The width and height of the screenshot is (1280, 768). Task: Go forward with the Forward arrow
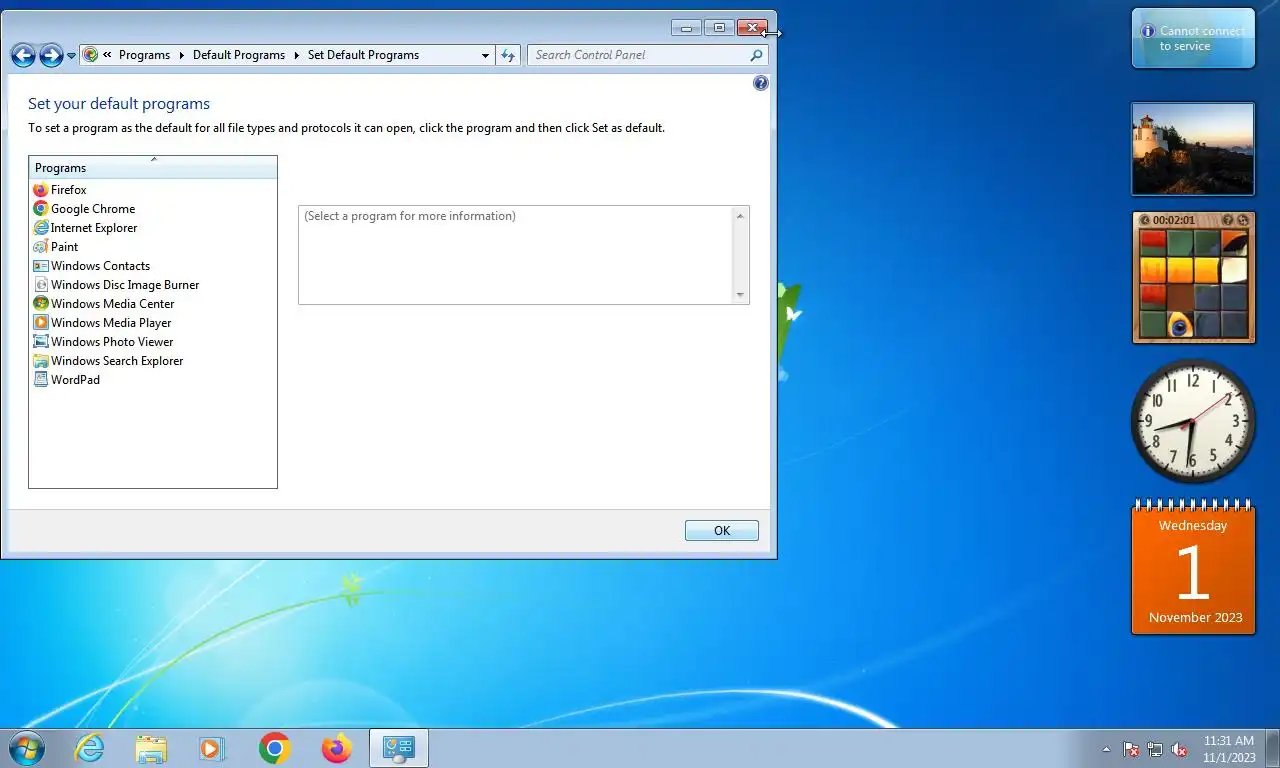(51, 55)
